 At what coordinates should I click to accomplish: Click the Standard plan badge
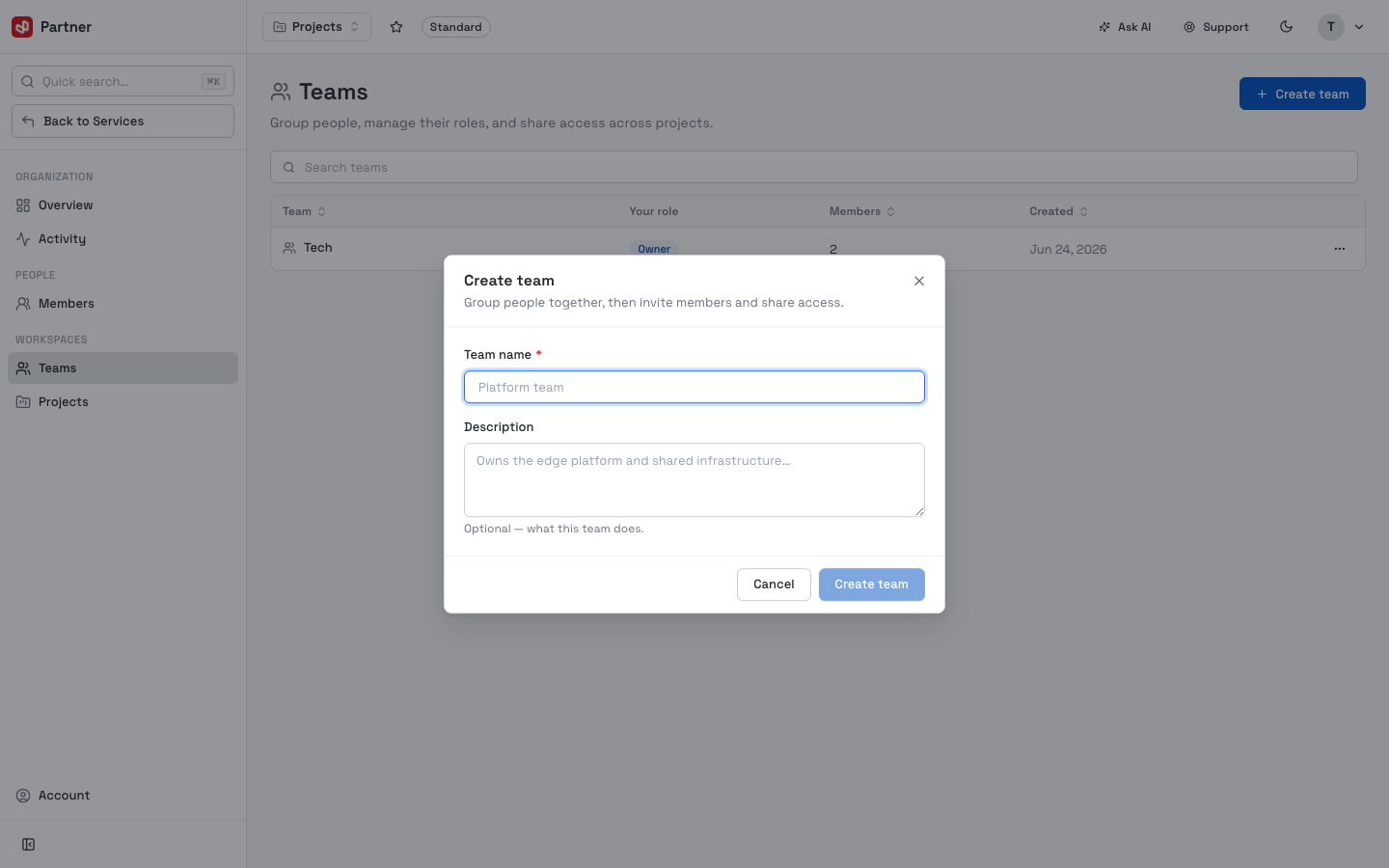[x=455, y=27]
